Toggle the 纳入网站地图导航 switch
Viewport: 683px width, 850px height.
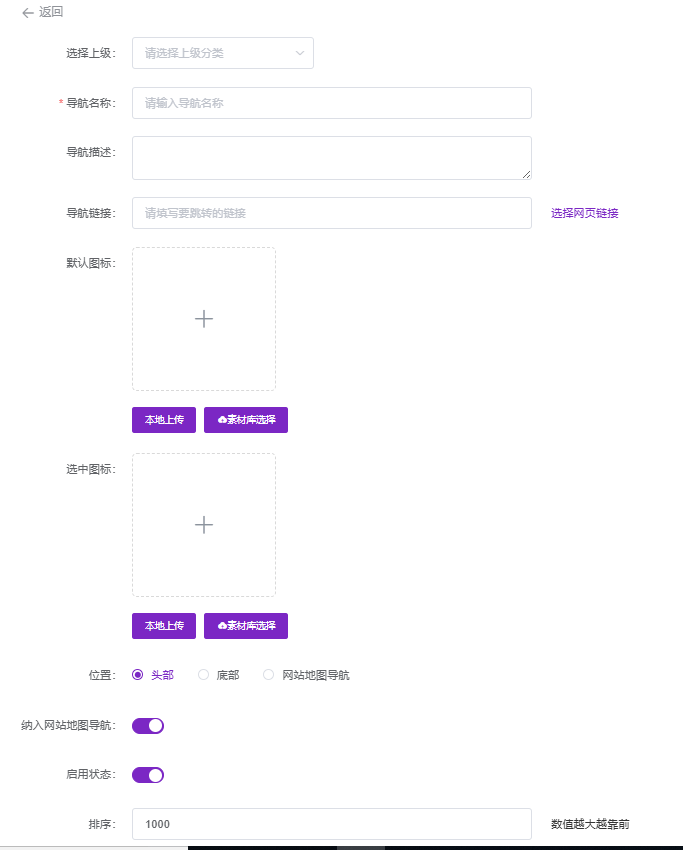148,726
